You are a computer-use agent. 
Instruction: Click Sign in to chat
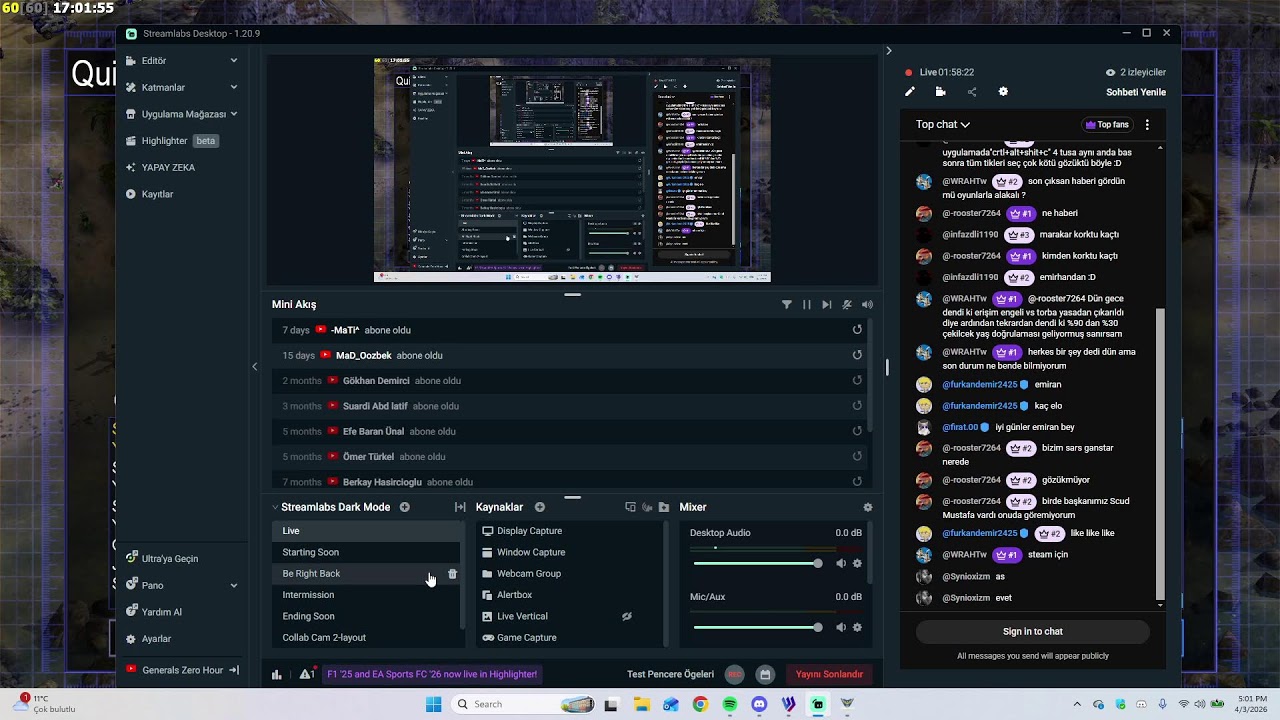tap(1033, 632)
